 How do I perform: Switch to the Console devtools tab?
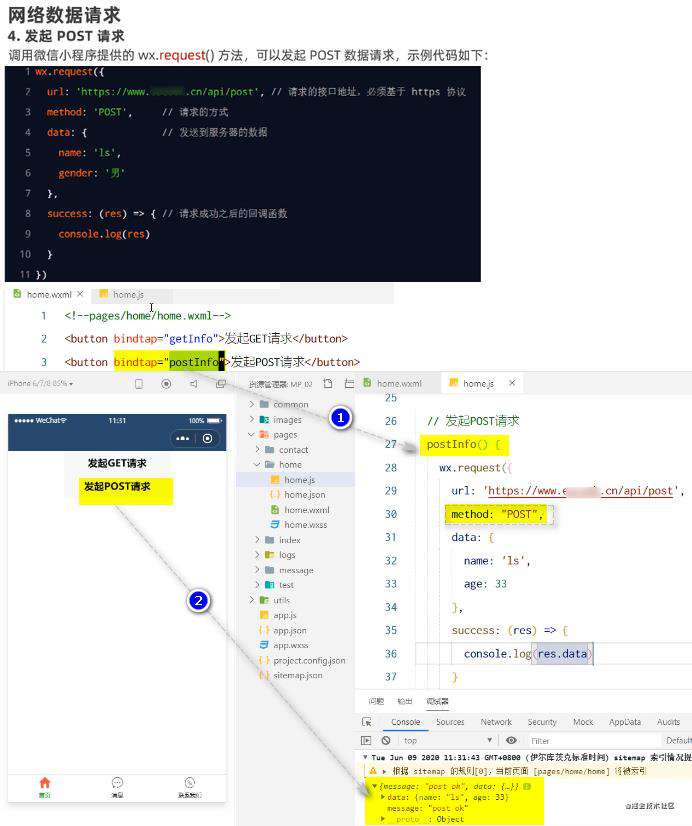[406, 722]
